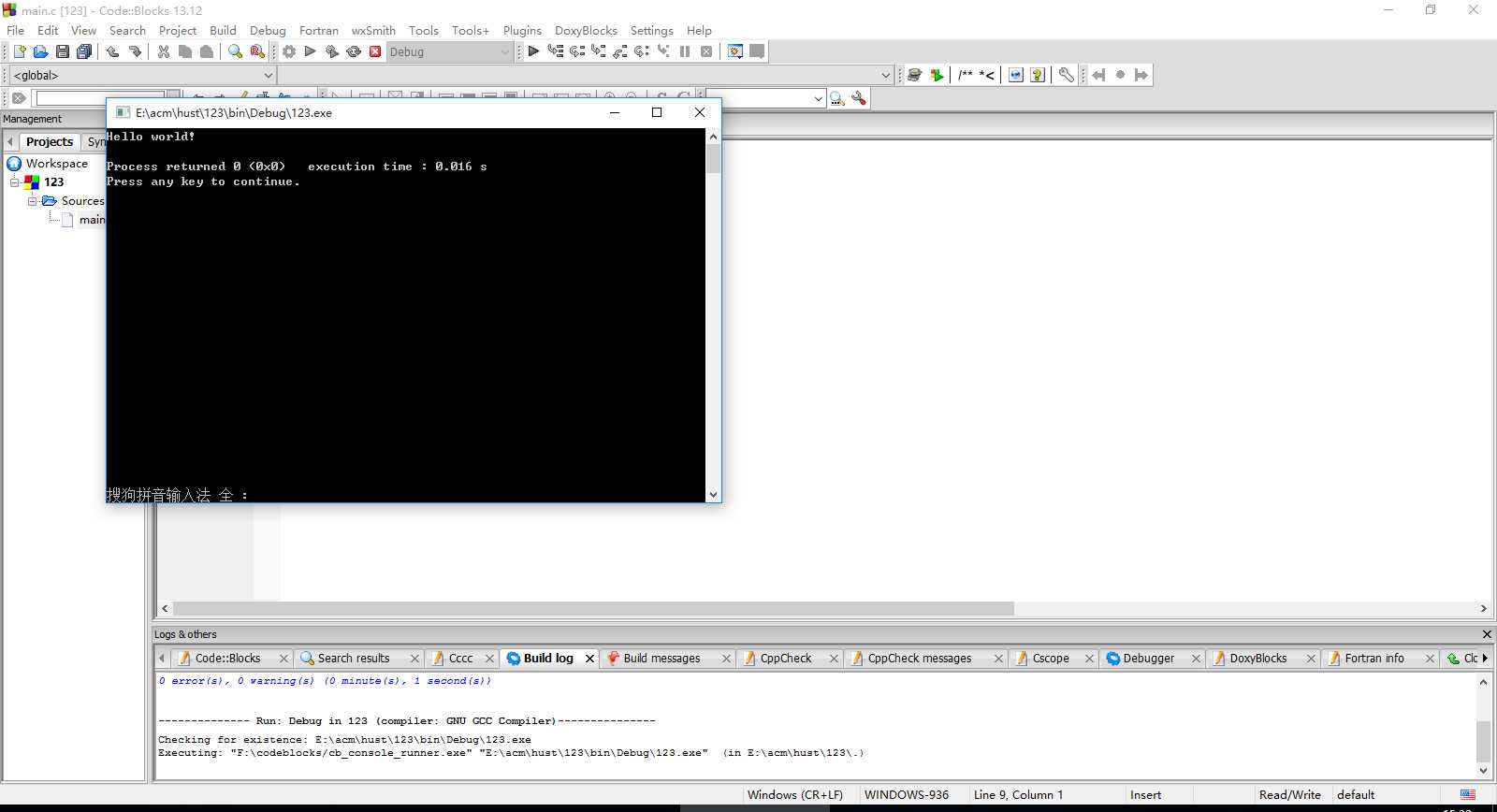The width and height of the screenshot is (1497, 812).
Task: Open search options with red wrench icon
Action: 859,98
